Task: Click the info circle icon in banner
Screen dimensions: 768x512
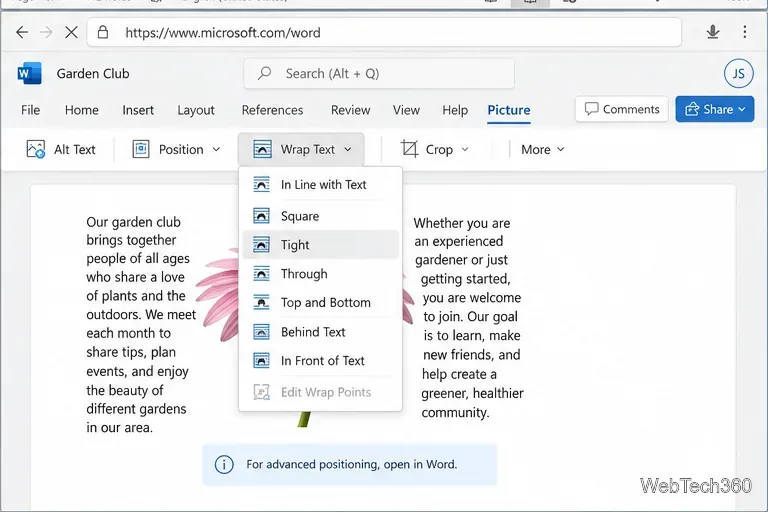Action: click(224, 464)
